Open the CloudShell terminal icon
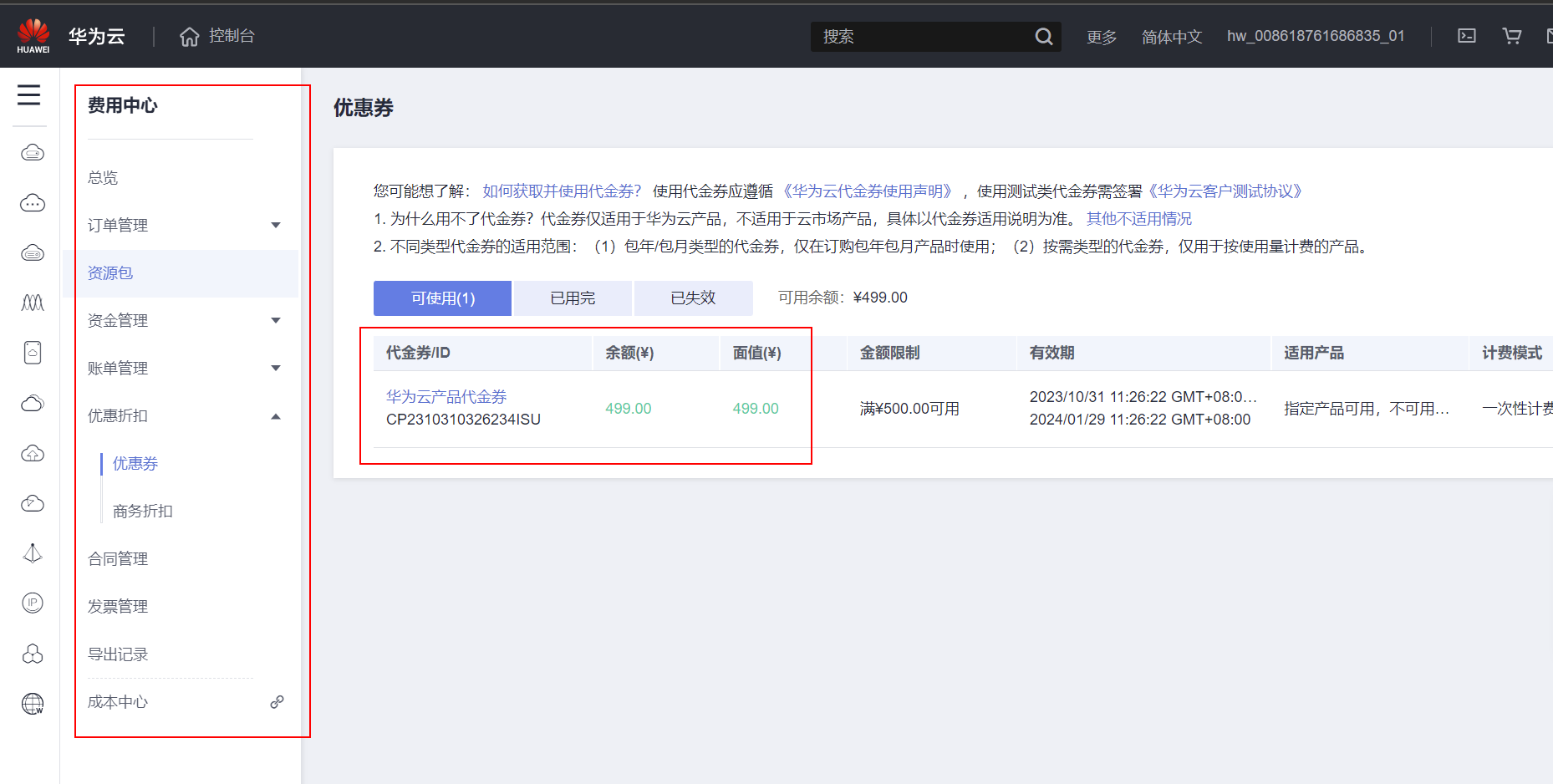Image resolution: width=1553 pixels, height=784 pixels. tap(1467, 36)
